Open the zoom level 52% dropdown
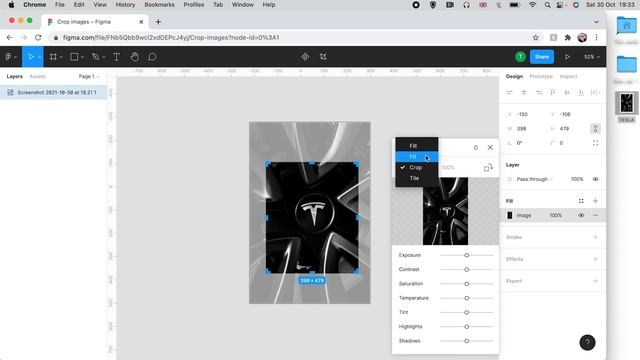 pos(592,57)
